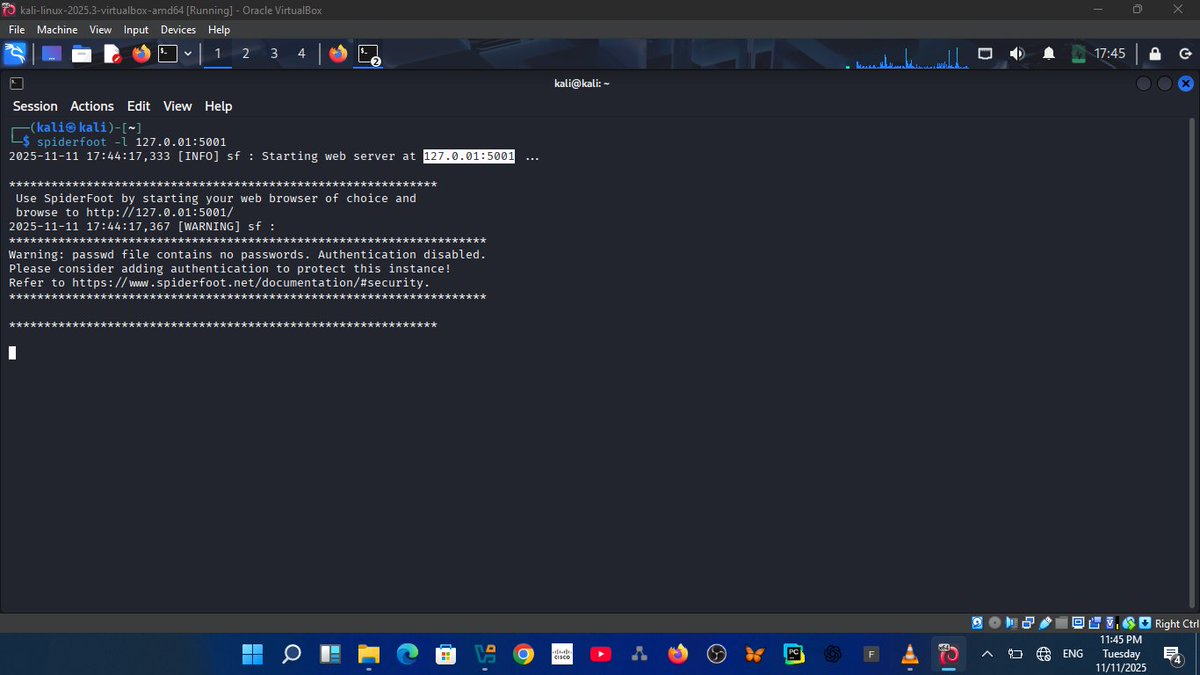Click the Kali 17:45 clock

tap(1110, 54)
